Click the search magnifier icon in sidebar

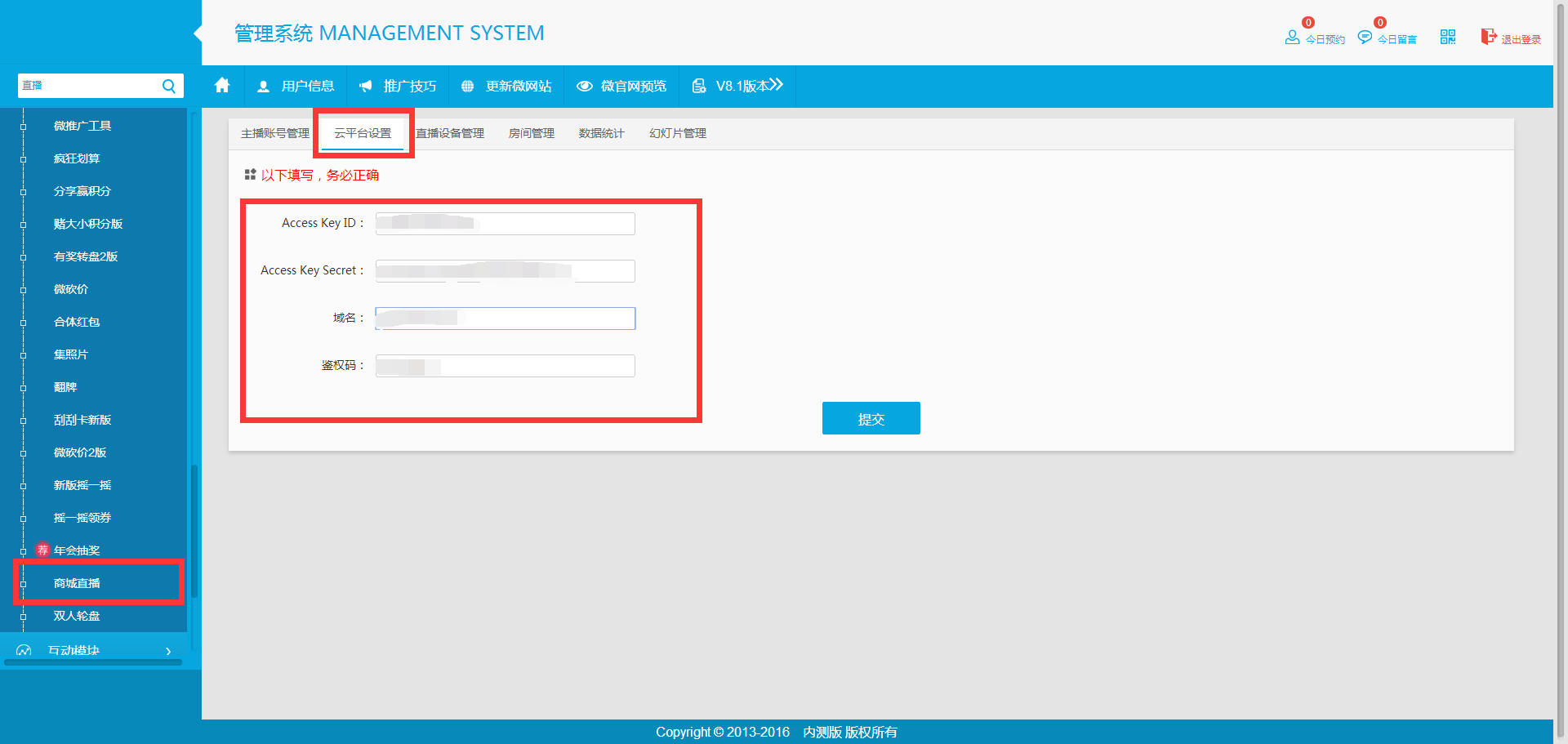pos(169,86)
